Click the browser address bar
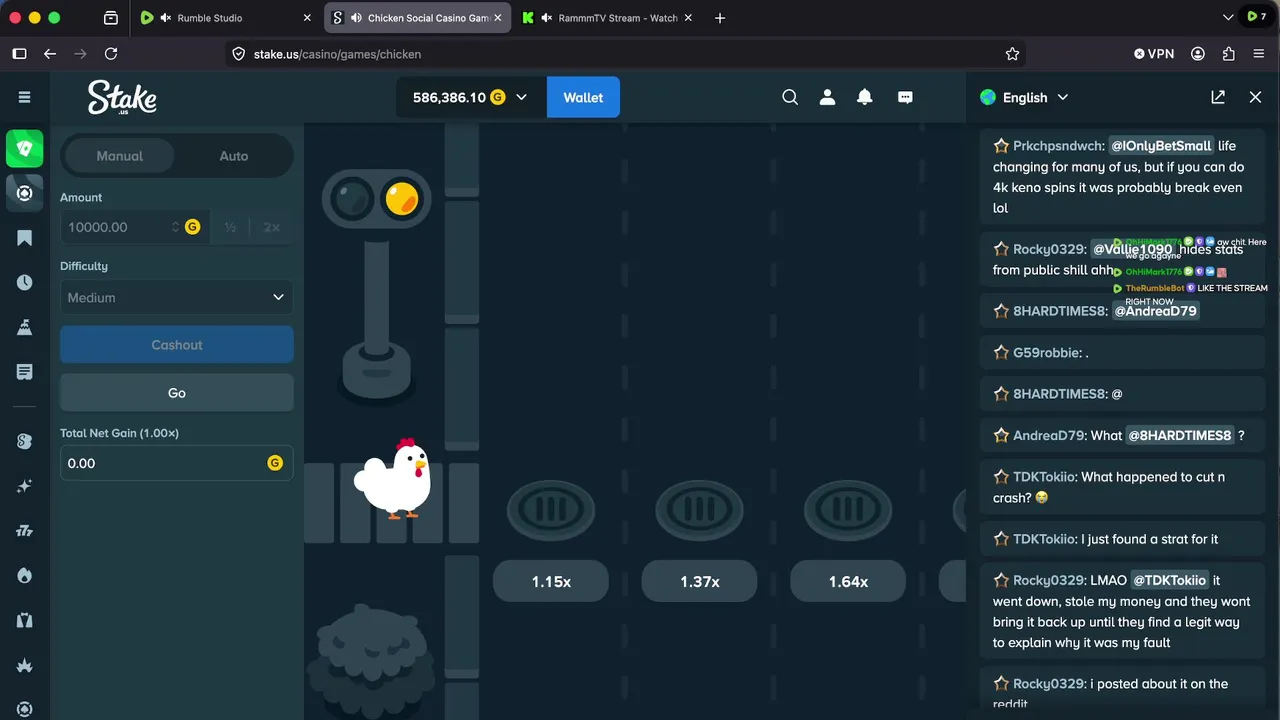The width and height of the screenshot is (1280, 720). coord(626,54)
